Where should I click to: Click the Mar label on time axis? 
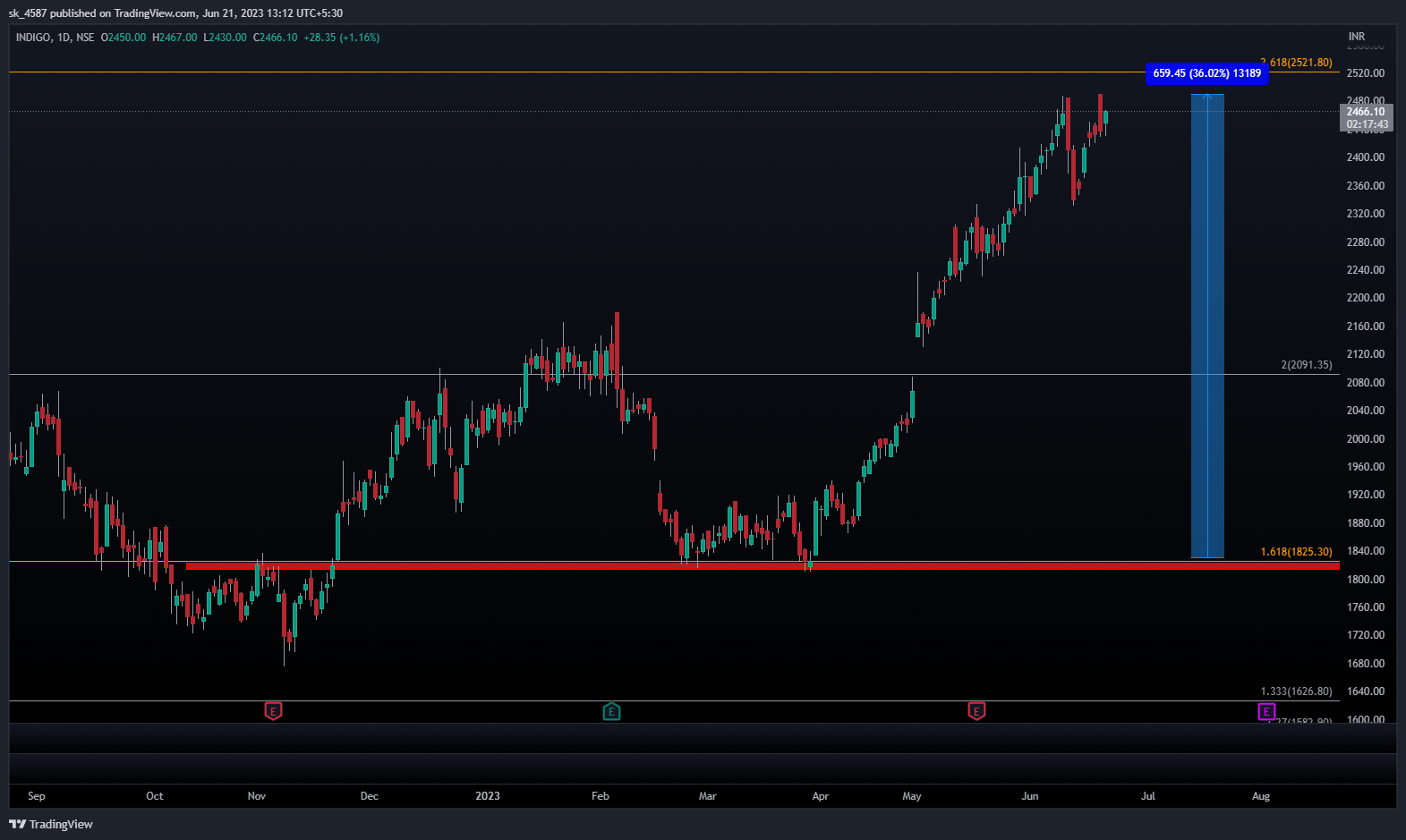tap(708, 796)
